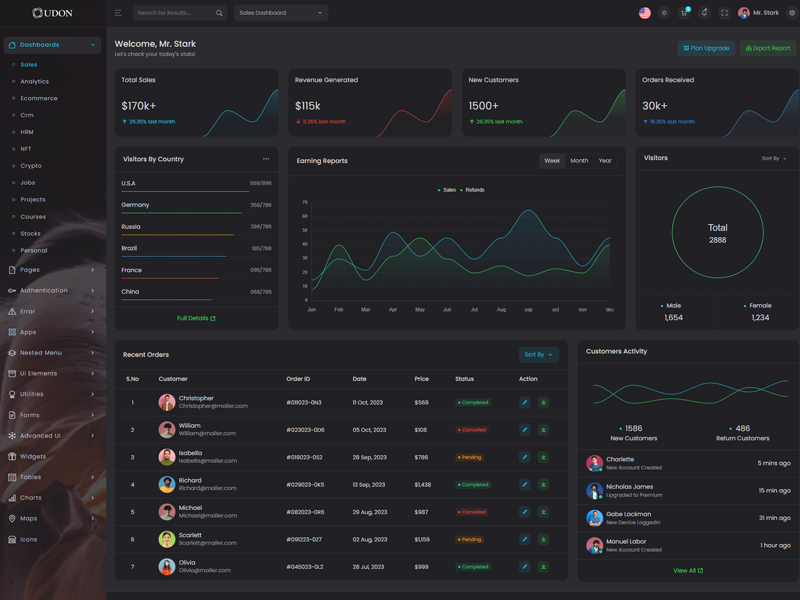The height and width of the screenshot is (600, 800).
Task: Open the Full Details link
Action: tap(196, 318)
